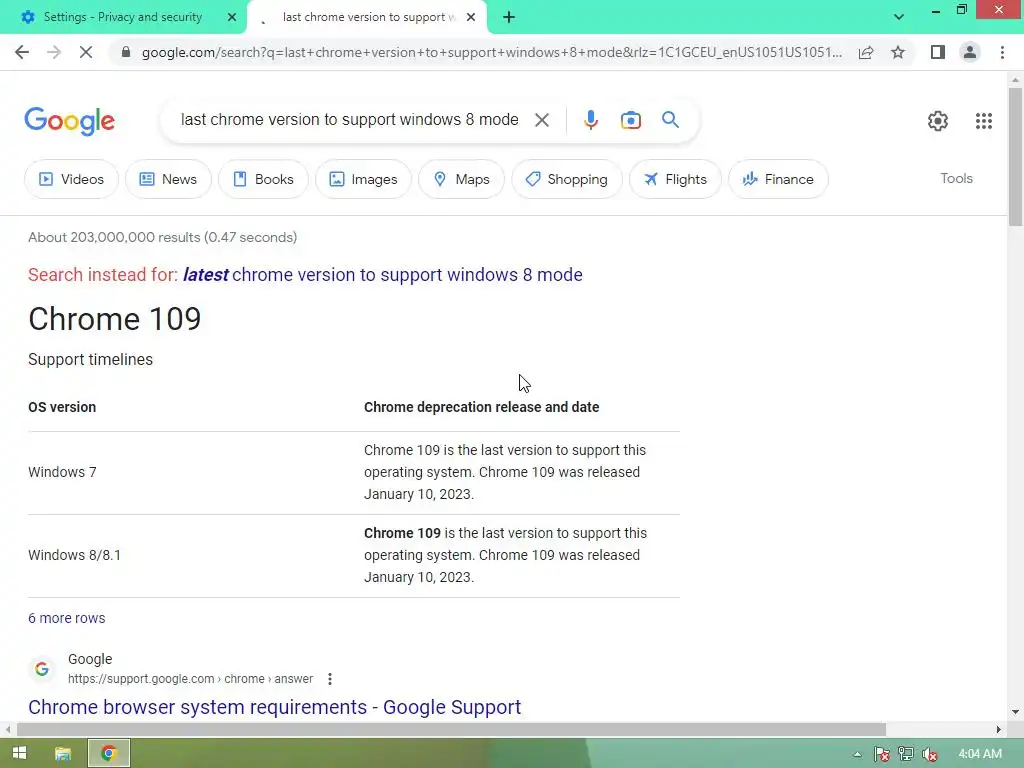Stop loading the page

tap(86, 52)
